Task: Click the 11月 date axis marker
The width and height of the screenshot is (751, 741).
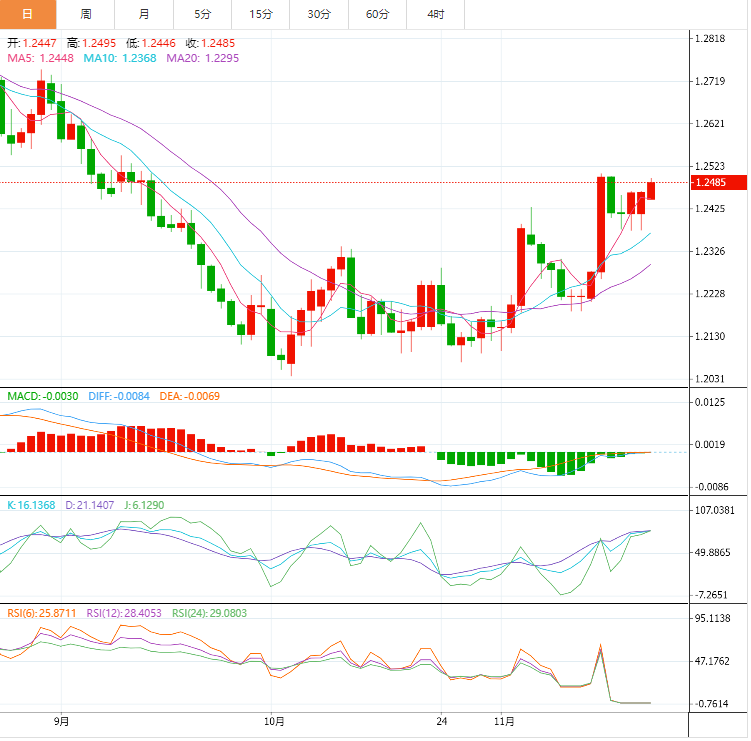Action: pyautogui.click(x=505, y=721)
